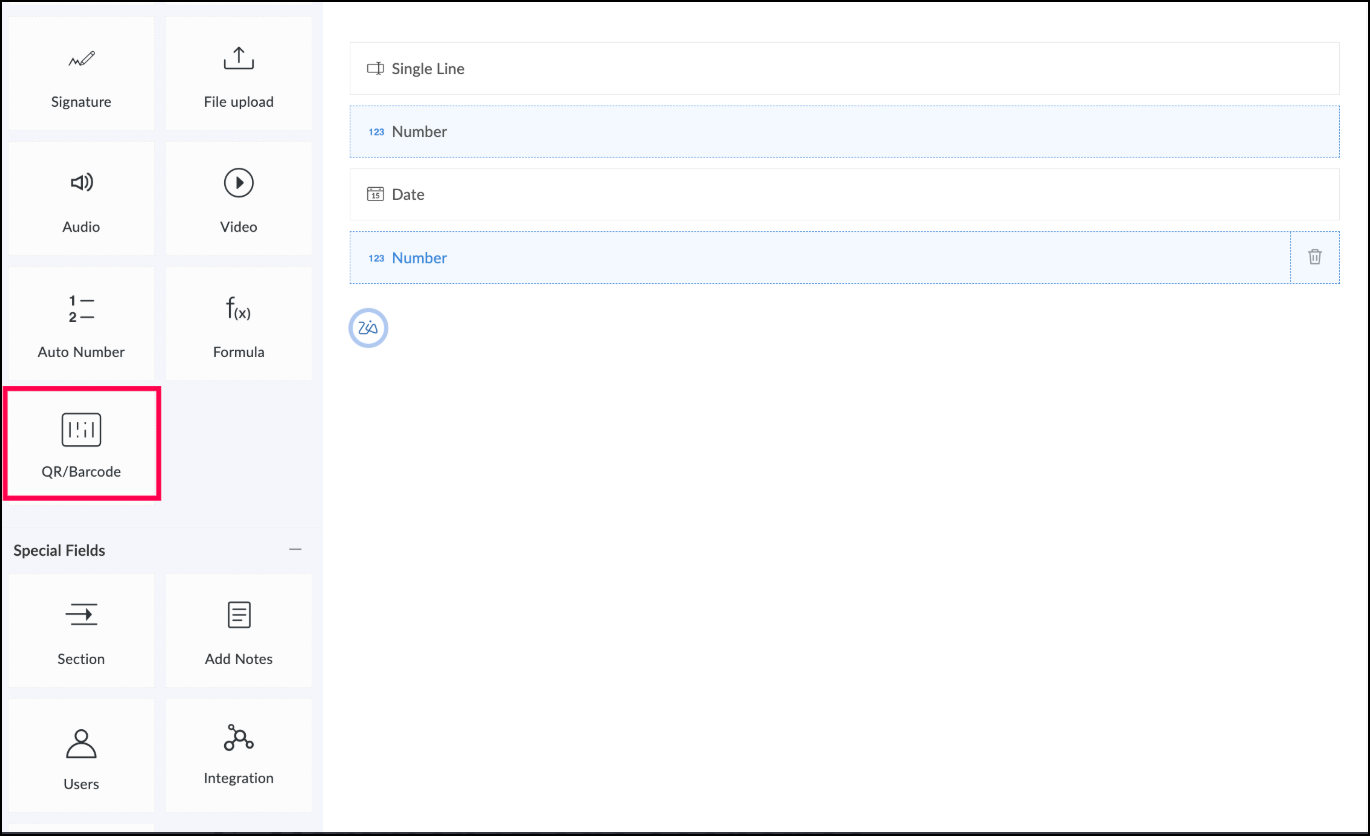This screenshot has height=836, width=1370.
Task: Select the Date field row
Action: click(844, 195)
